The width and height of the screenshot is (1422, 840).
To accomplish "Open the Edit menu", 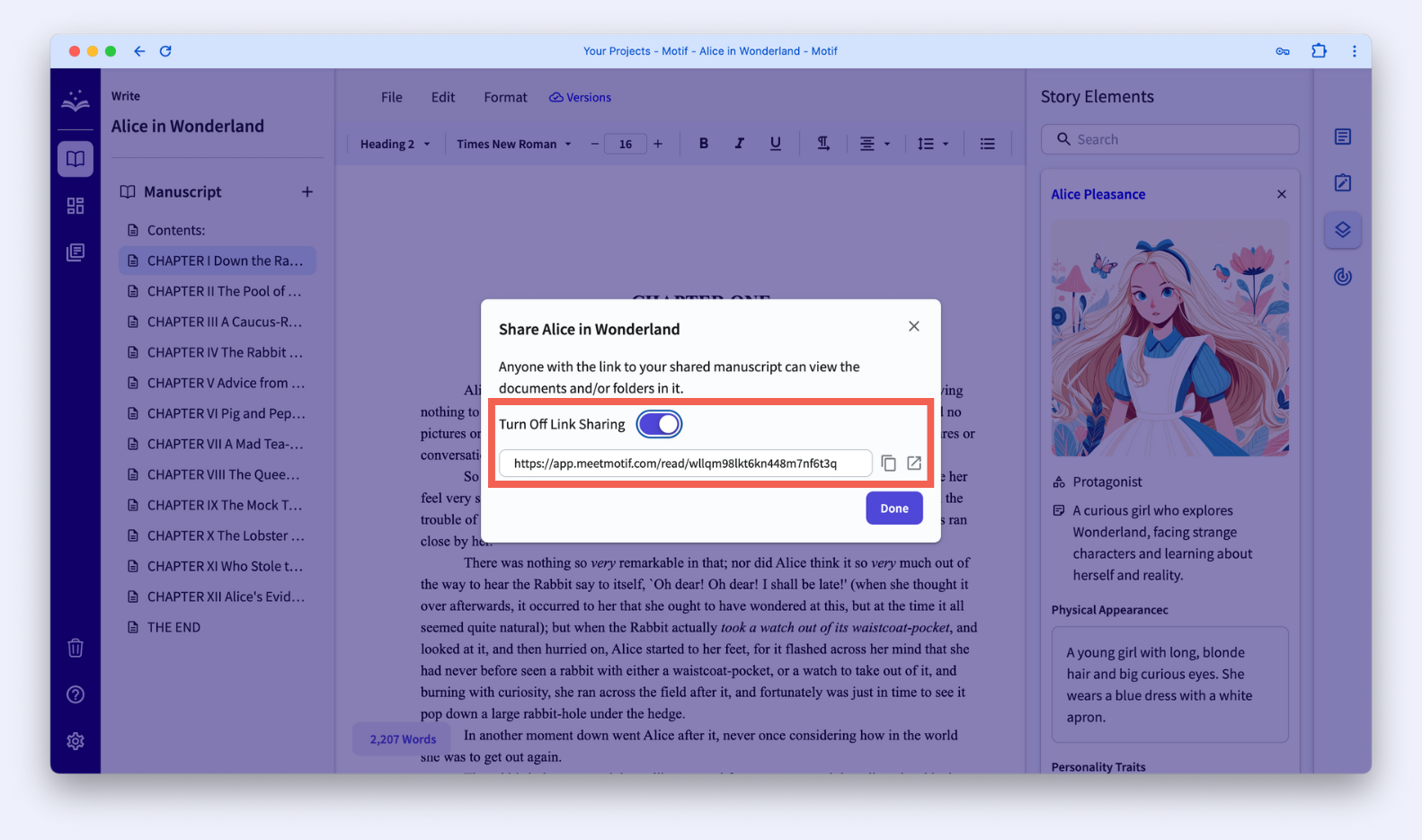I will pyautogui.click(x=443, y=97).
